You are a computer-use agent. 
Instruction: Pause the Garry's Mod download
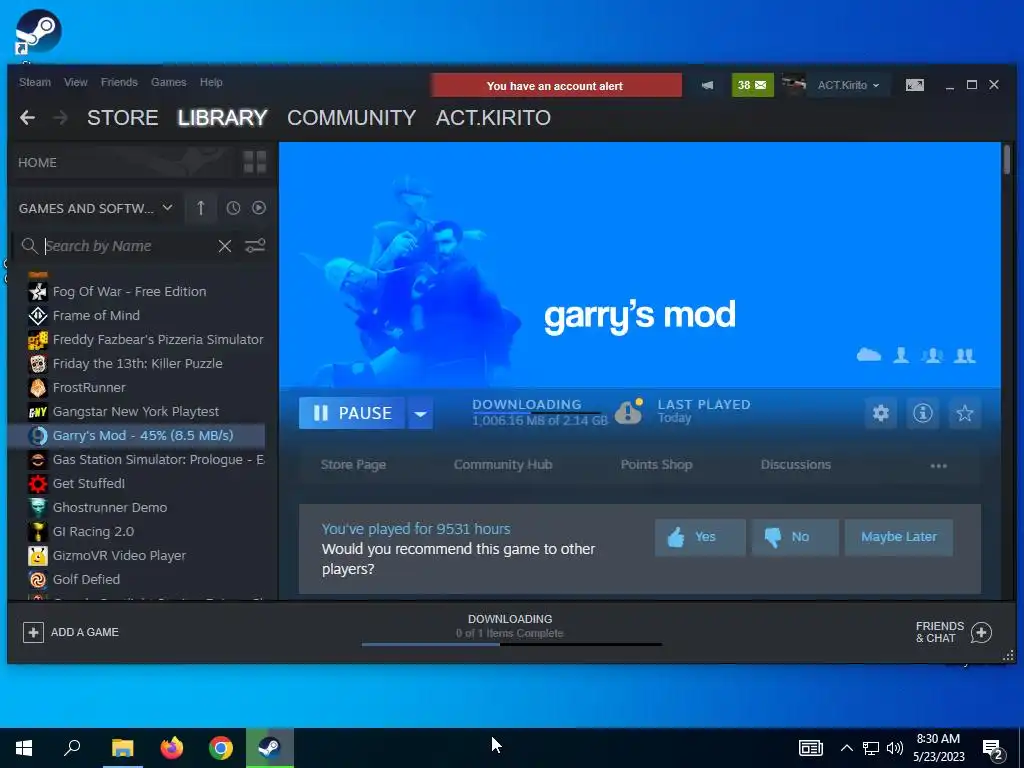pos(352,413)
